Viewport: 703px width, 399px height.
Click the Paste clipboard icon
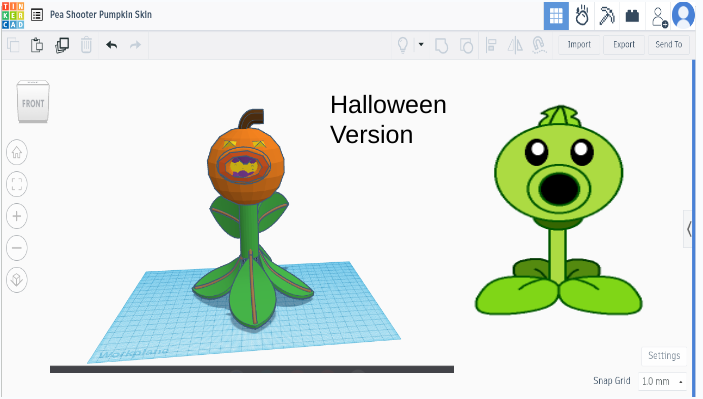[x=37, y=45]
